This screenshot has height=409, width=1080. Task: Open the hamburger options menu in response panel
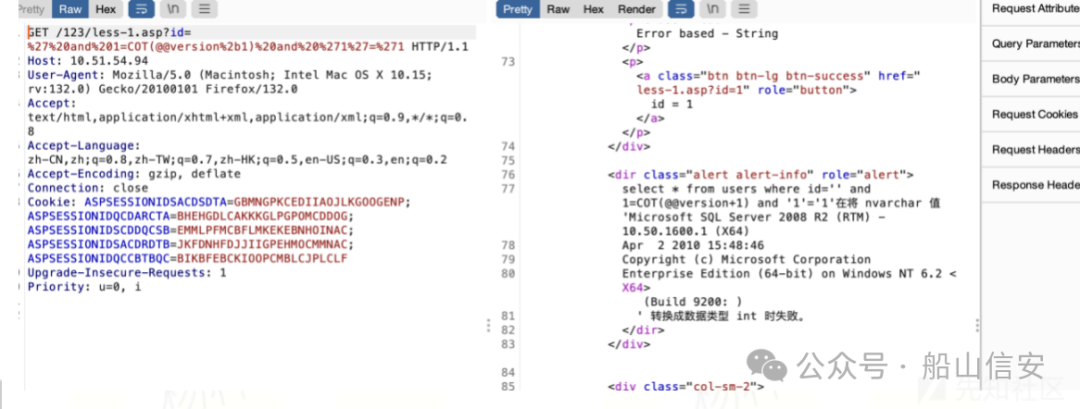(743, 9)
